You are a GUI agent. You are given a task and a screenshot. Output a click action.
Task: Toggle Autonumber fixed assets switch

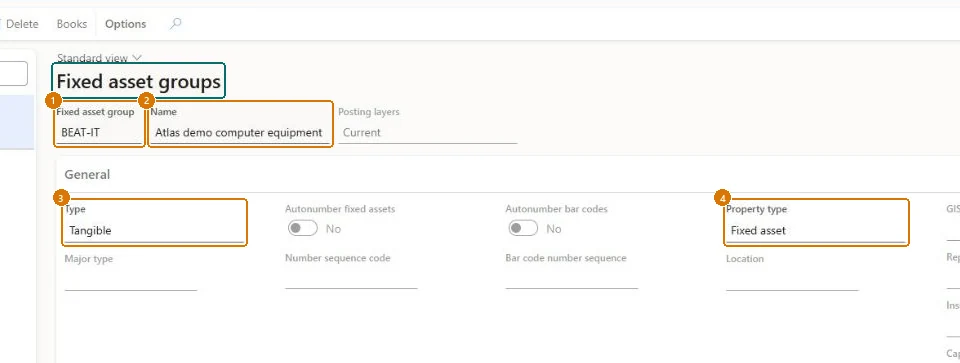tap(302, 229)
